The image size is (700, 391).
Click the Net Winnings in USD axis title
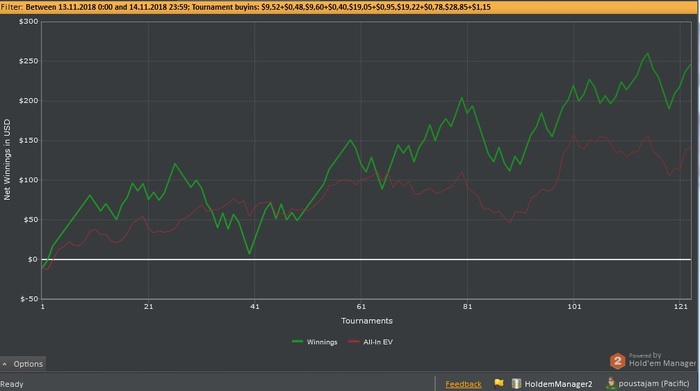point(7,159)
